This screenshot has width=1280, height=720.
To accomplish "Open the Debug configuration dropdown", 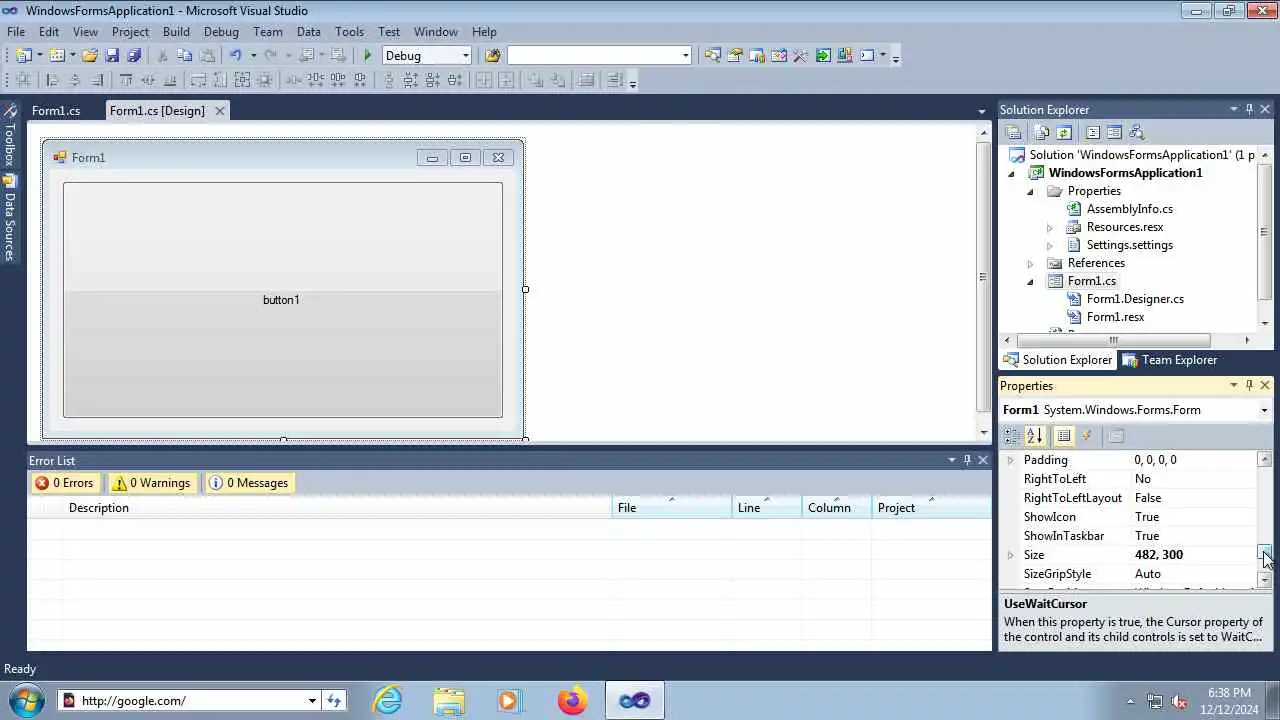I will click(x=465, y=56).
